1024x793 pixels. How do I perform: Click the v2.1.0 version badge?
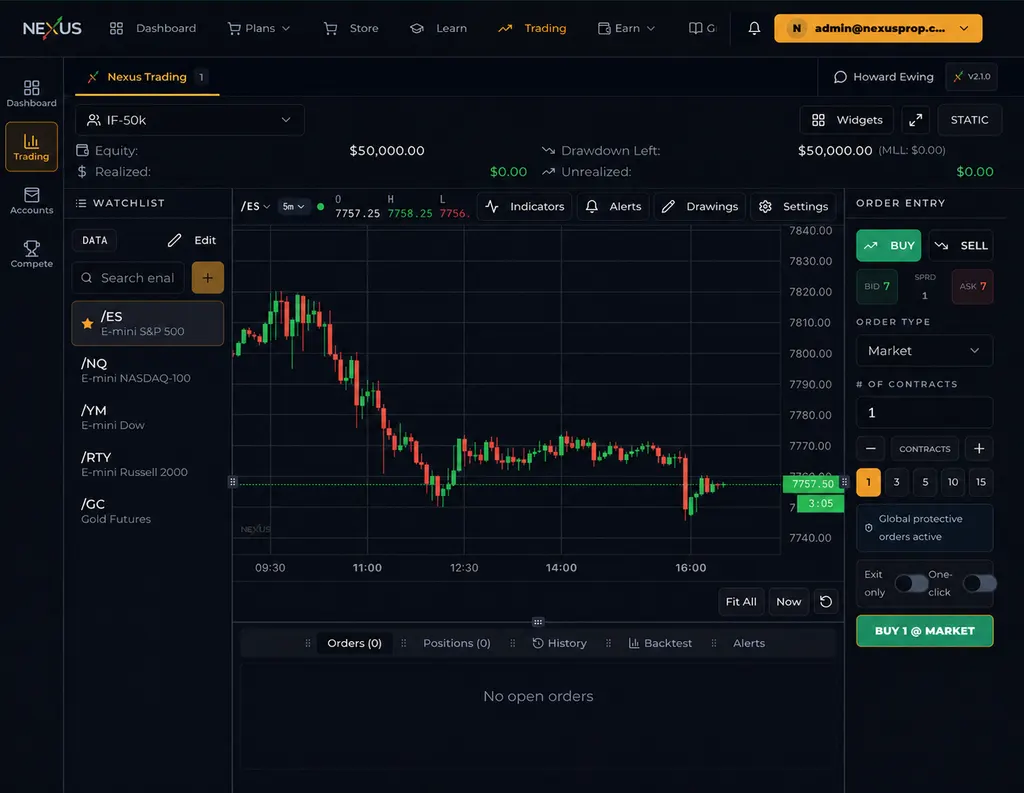pyautogui.click(x=972, y=76)
